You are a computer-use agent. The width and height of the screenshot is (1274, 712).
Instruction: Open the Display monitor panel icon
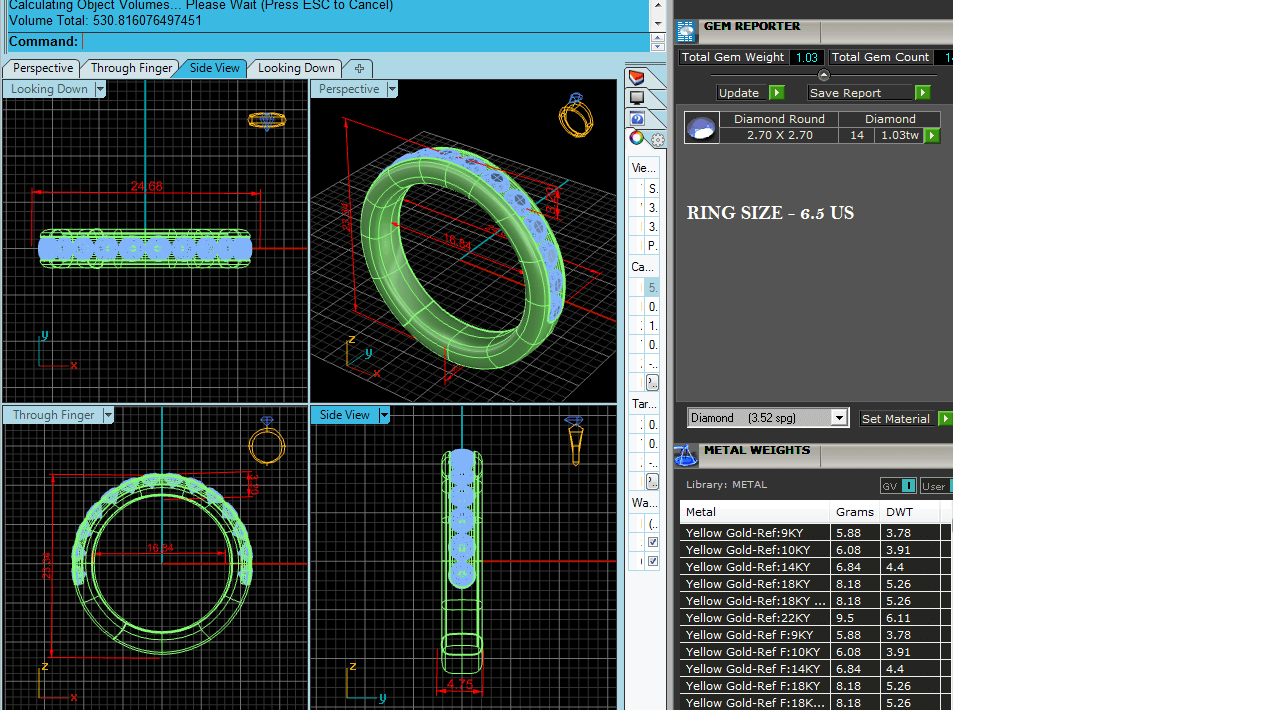tap(637, 98)
